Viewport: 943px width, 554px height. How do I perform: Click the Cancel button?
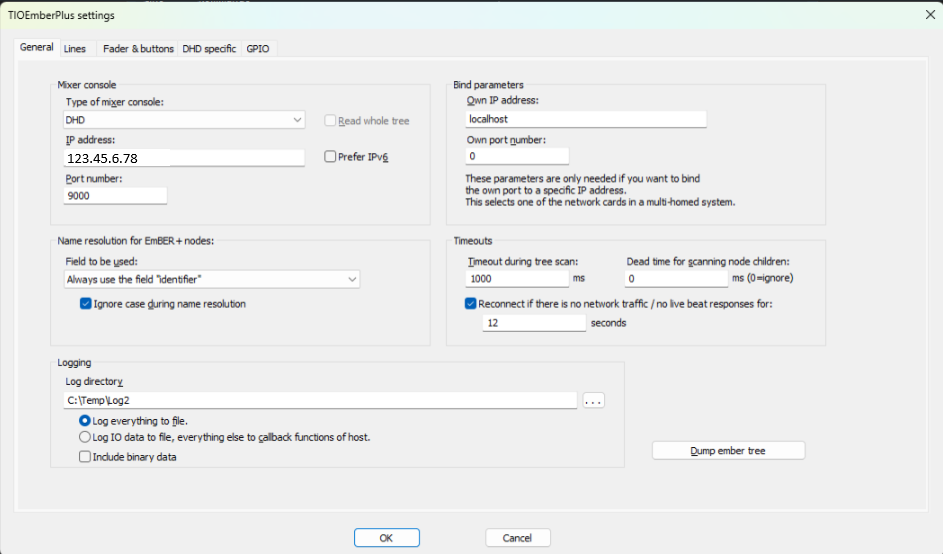pyautogui.click(x=518, y=538)
